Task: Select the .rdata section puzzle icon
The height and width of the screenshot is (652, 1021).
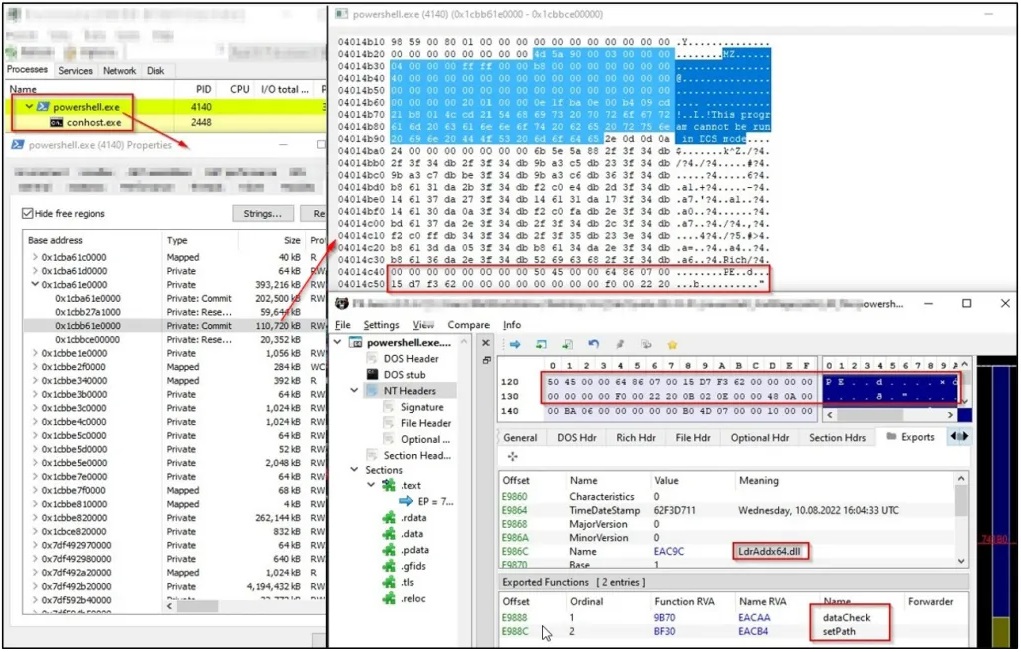Action: [389, 518]
